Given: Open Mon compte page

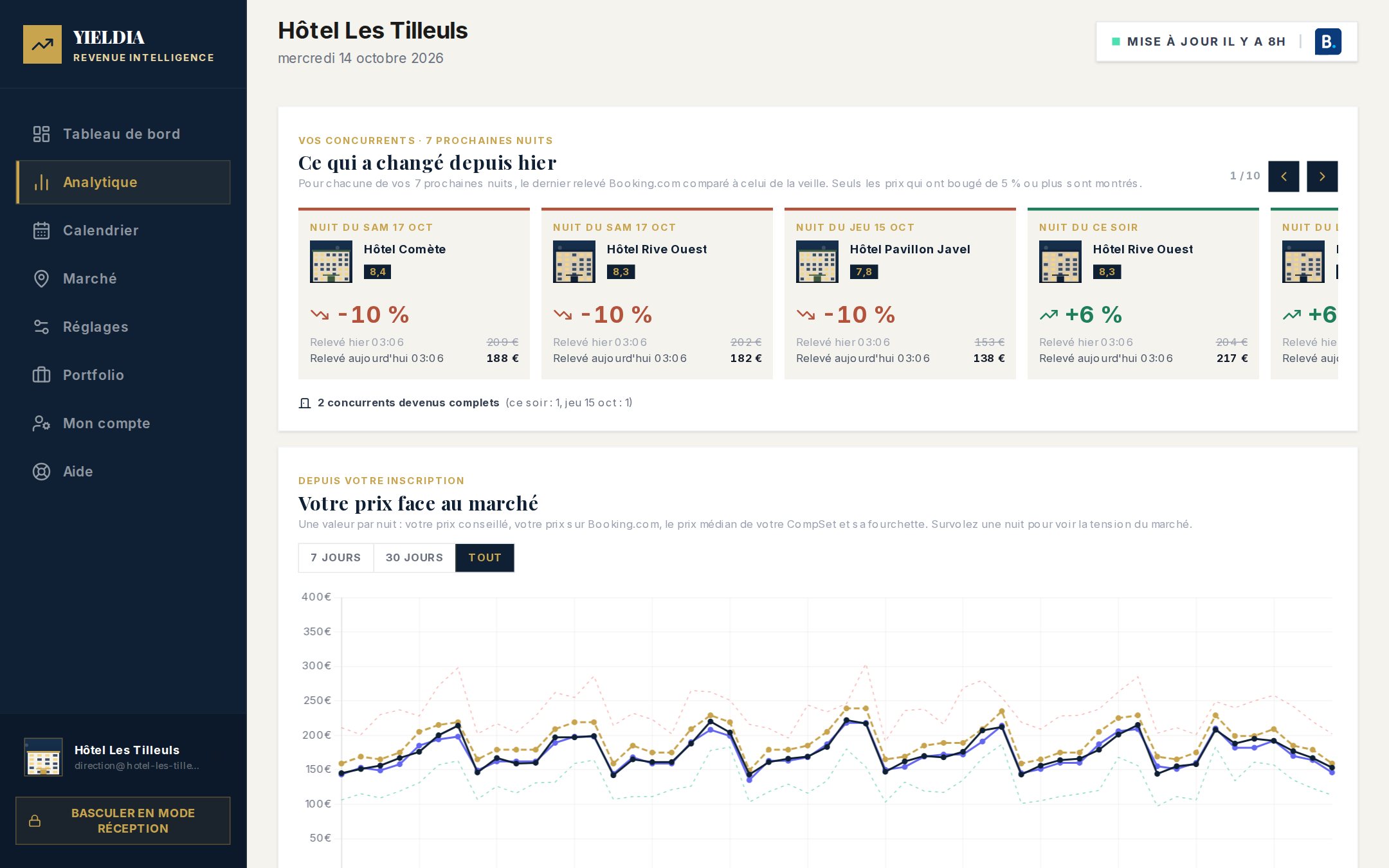Looking at the screenshot, I should (123, 423).
